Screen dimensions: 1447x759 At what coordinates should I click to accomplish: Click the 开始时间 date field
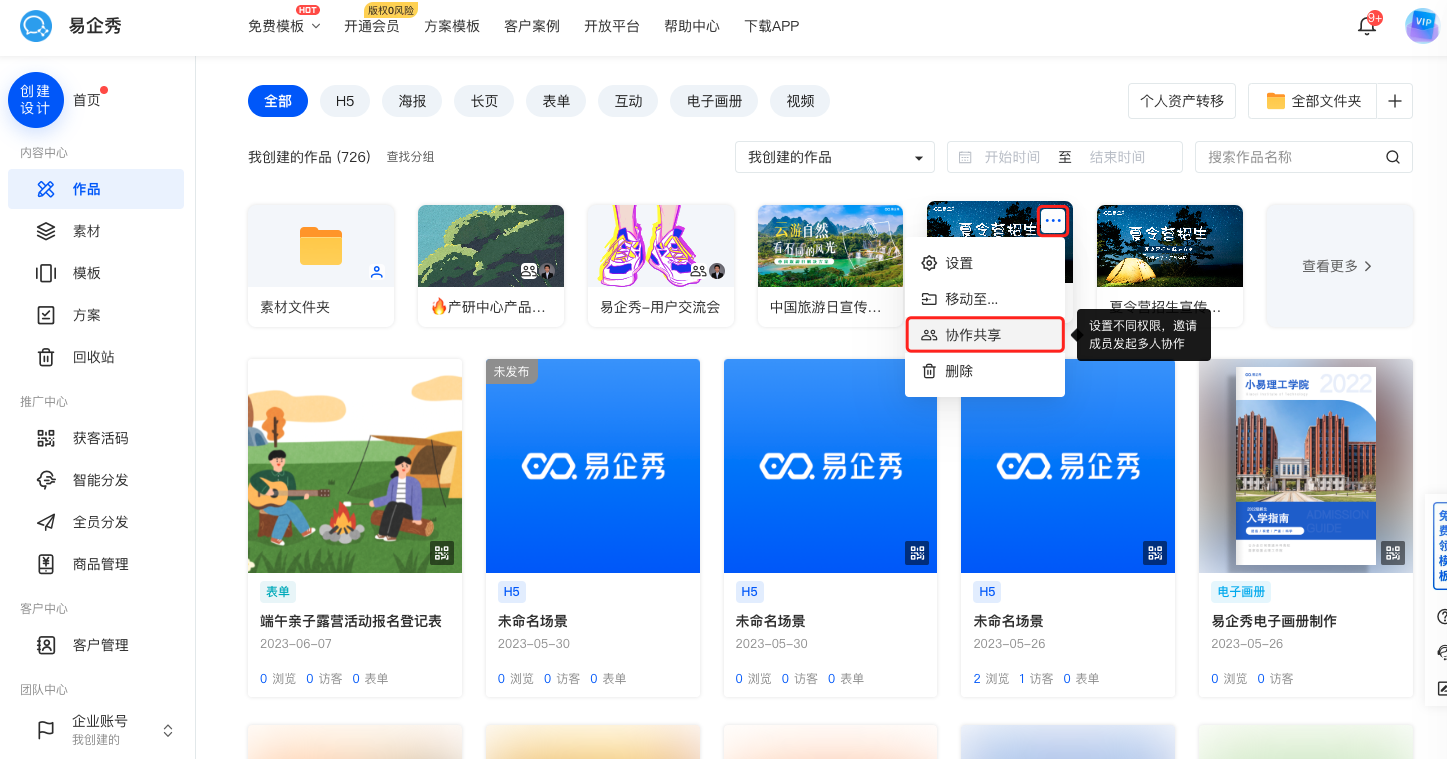(1012, 157)
